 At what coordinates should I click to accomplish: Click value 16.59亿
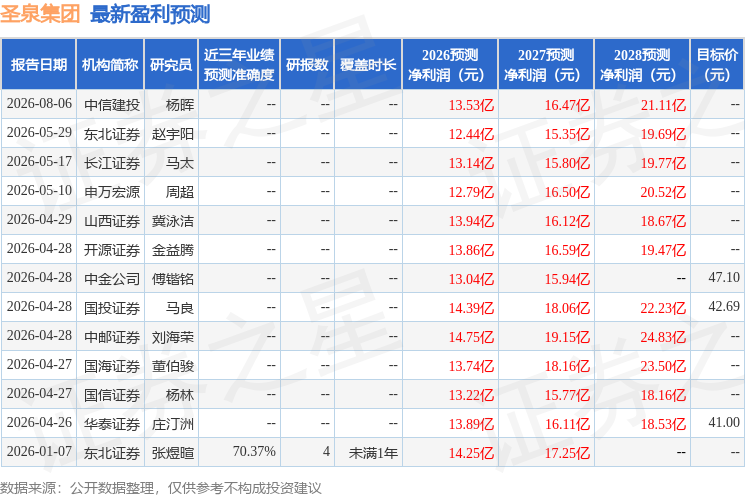click(567, 250)
